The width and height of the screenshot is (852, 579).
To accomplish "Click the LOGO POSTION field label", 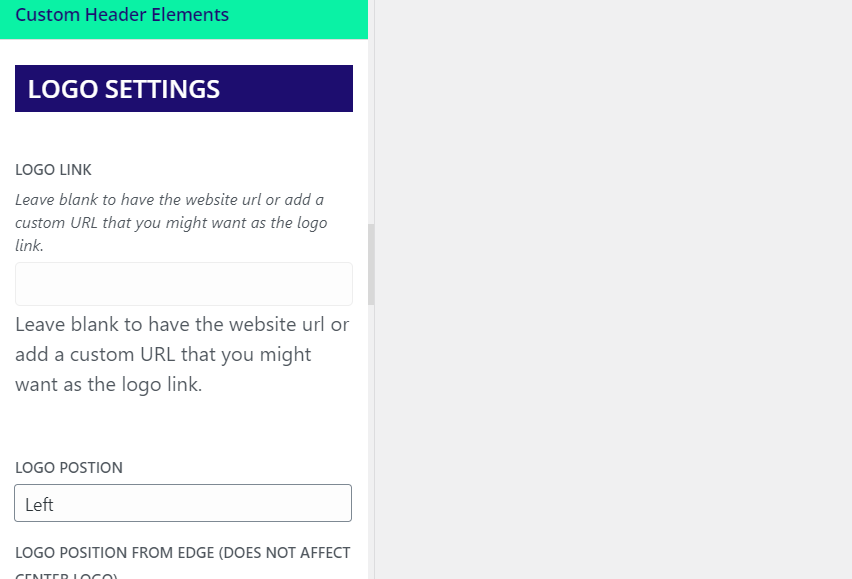I will 69,467.
